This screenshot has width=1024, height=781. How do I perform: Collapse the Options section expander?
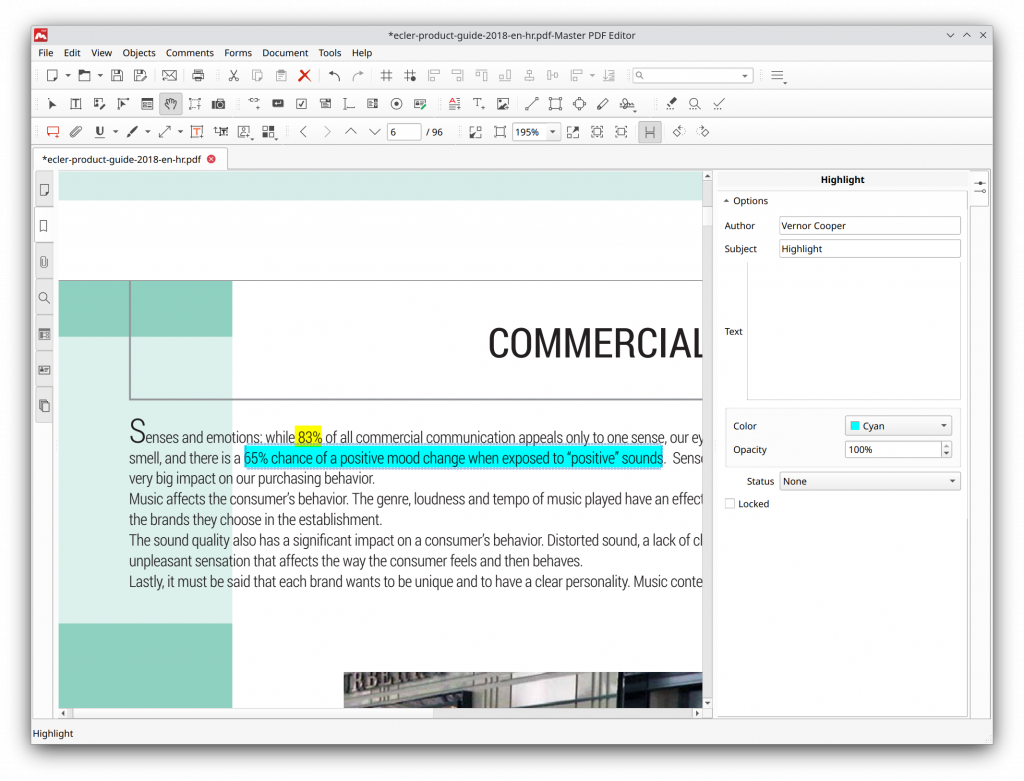tap(727, 201)
